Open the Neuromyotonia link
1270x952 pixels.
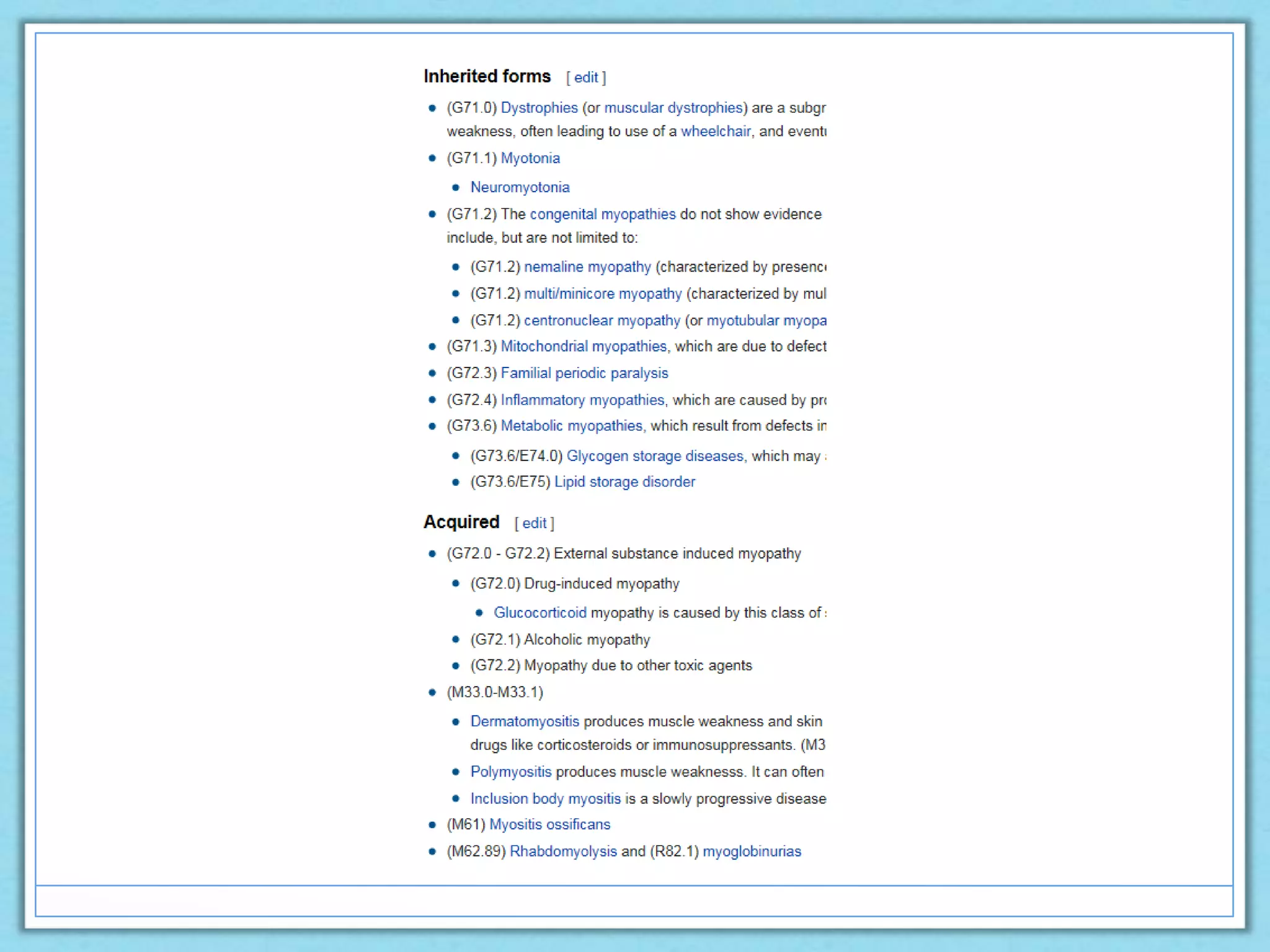[x=520, y=187]
